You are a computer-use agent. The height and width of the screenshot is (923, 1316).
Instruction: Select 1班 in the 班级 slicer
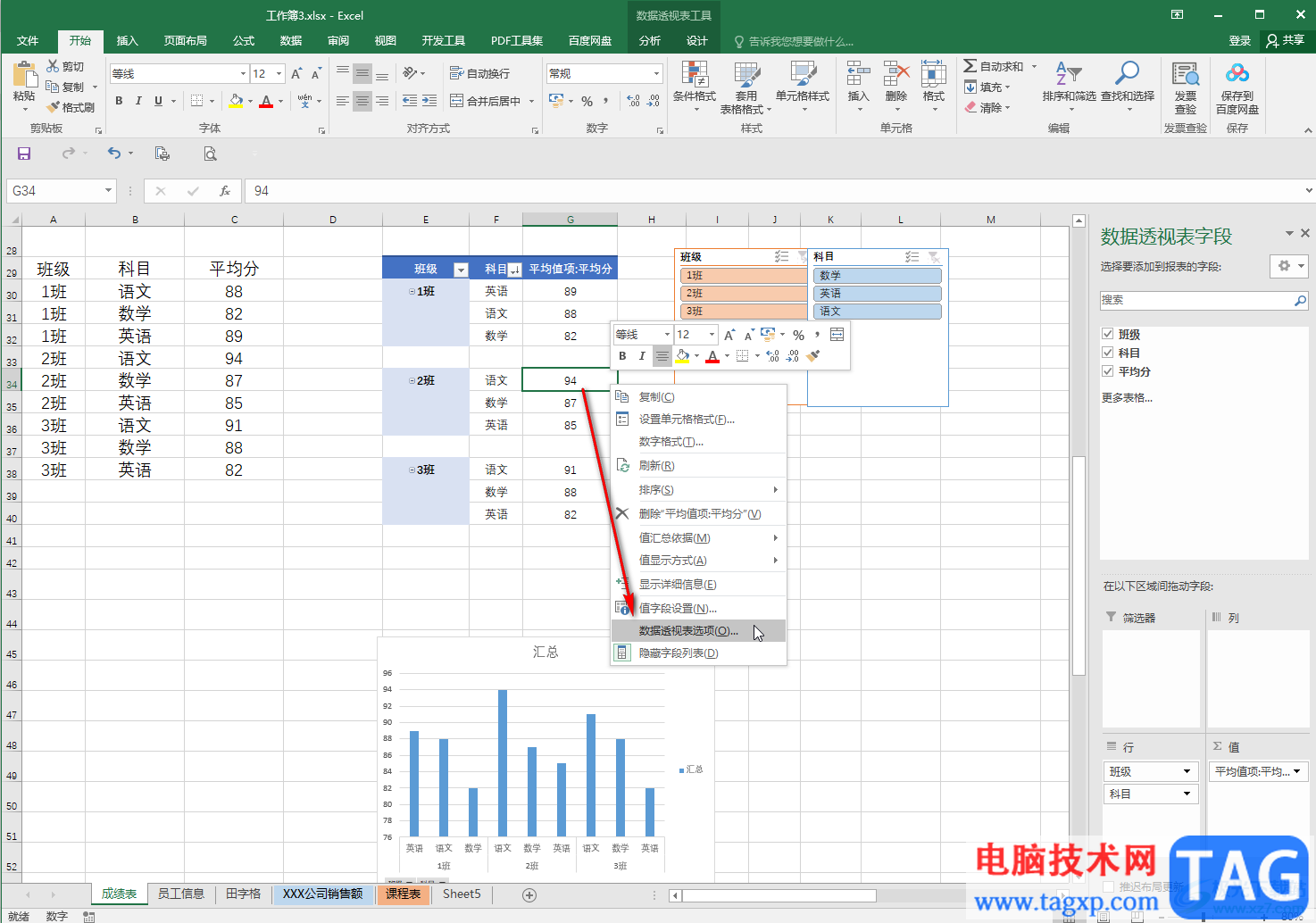click(744, 276)
